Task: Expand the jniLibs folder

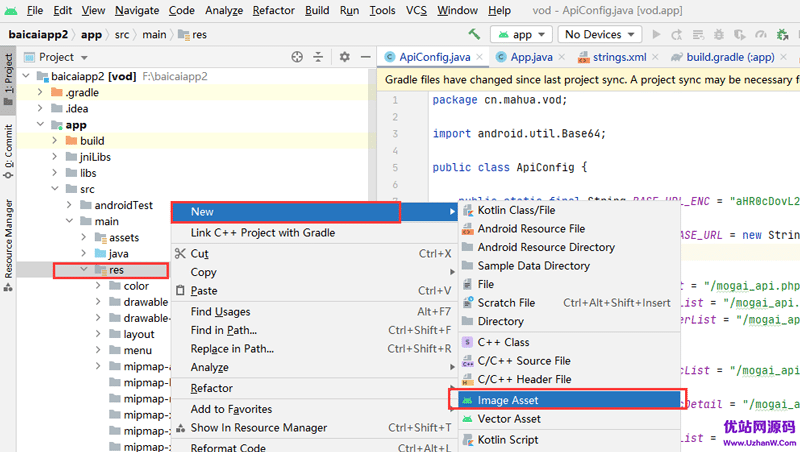Action: pos(55,157)
